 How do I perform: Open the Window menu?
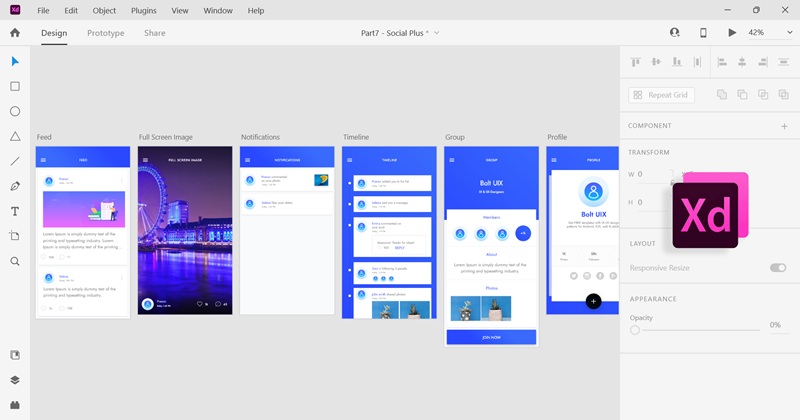tap(218, 10)
